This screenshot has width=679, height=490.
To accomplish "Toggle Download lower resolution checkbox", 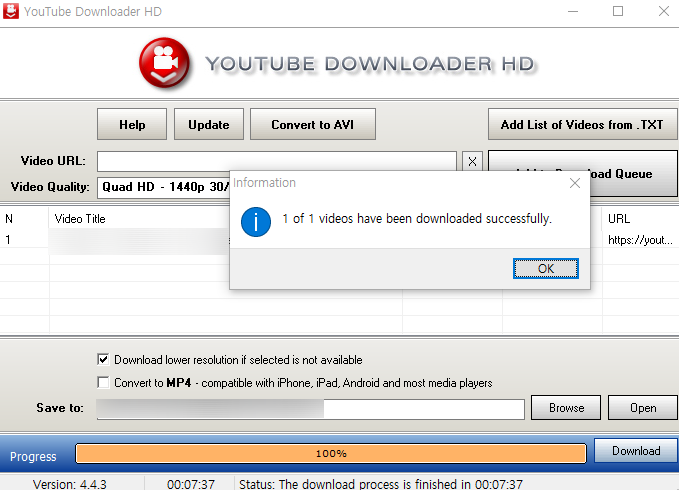I will point(103,359).
